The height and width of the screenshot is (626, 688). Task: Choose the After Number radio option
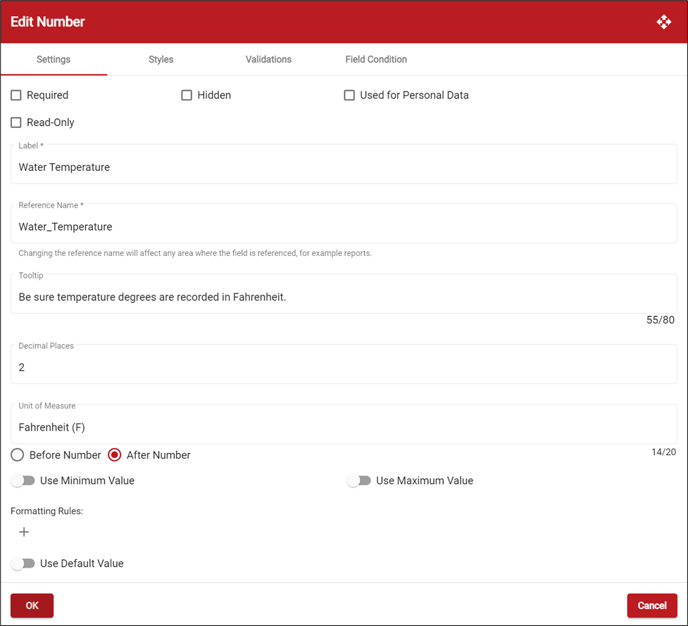point(115,455)
